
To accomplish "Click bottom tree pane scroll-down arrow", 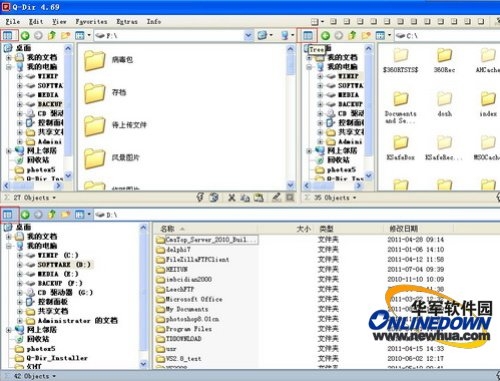I will coord(143,363).
